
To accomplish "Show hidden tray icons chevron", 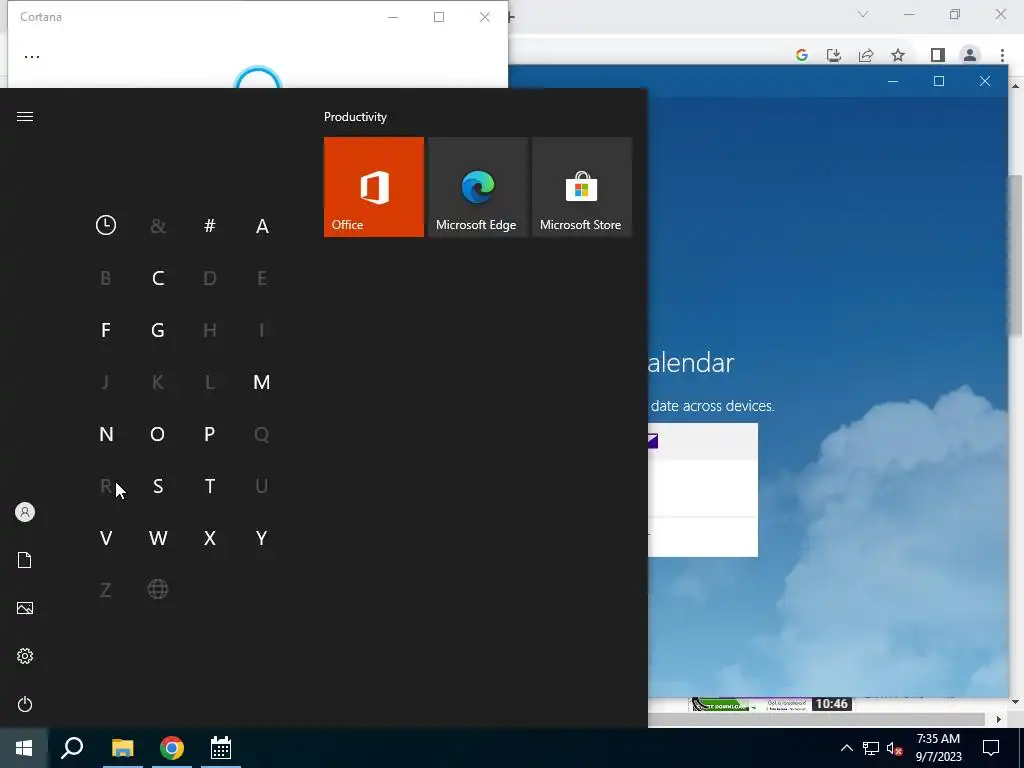I will point(846,748).
